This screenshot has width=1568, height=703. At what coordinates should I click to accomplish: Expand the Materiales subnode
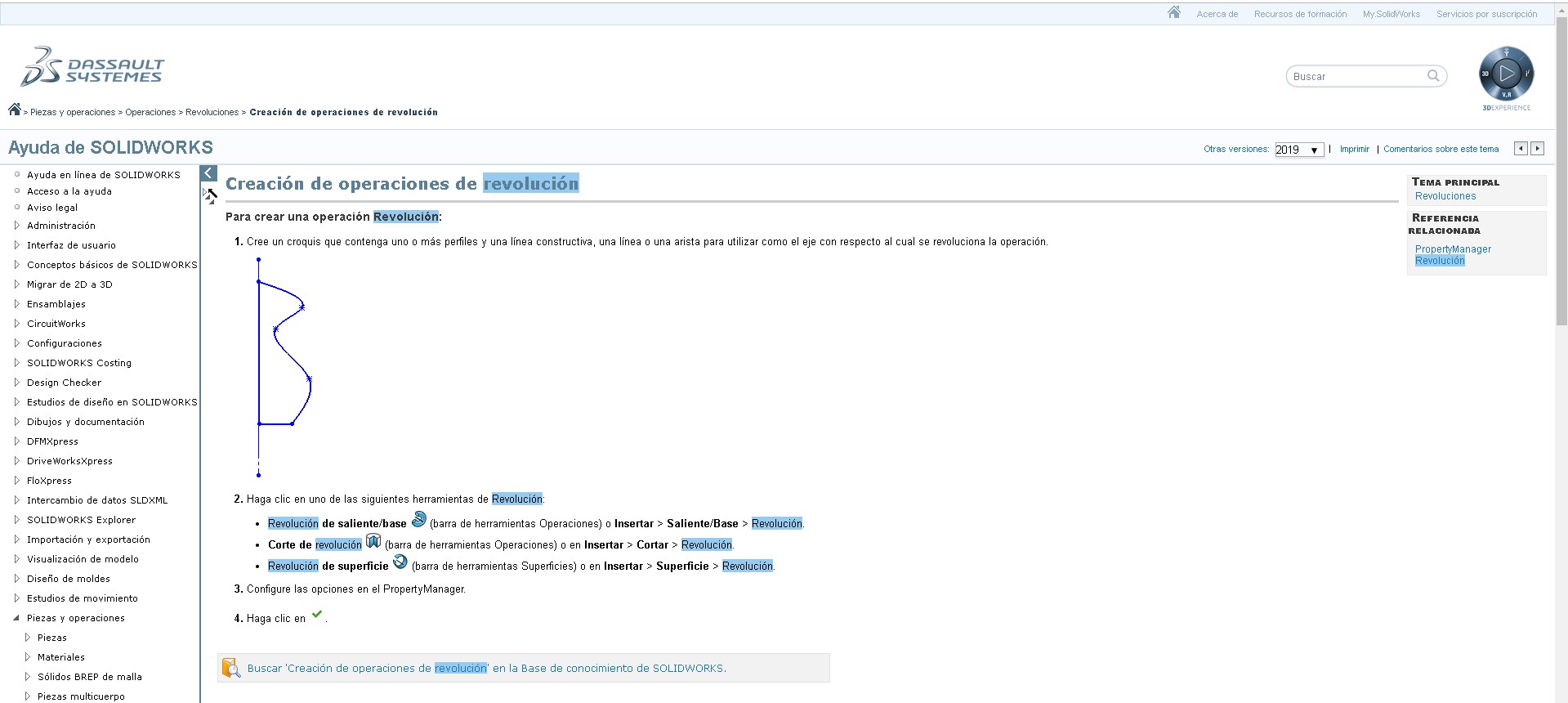[x=27, y=656]
